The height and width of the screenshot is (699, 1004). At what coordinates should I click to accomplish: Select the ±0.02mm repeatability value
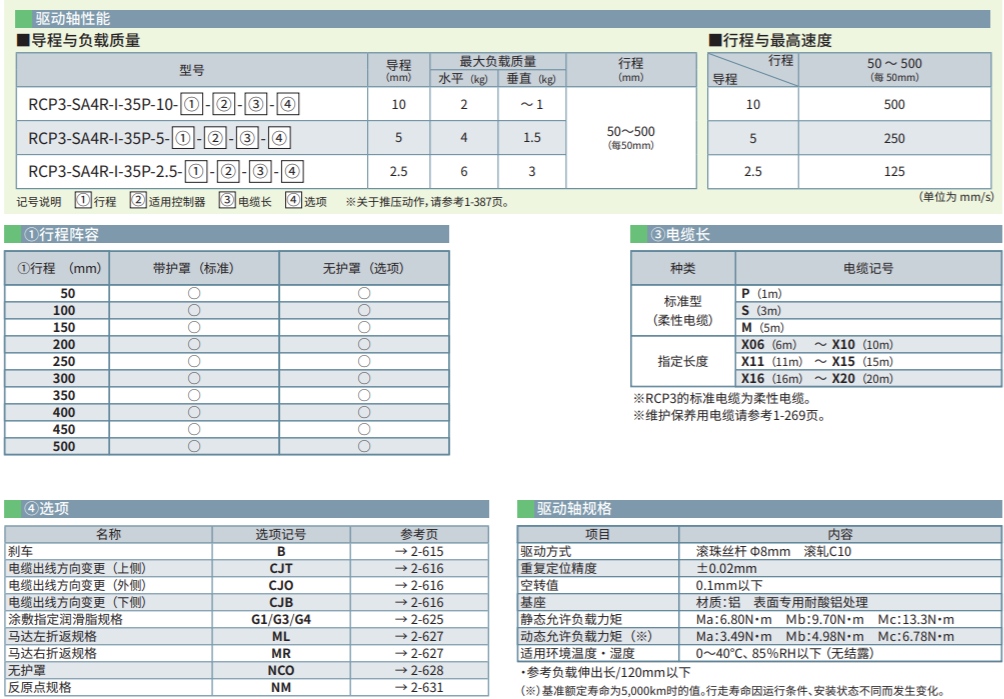tap(726, 568)
